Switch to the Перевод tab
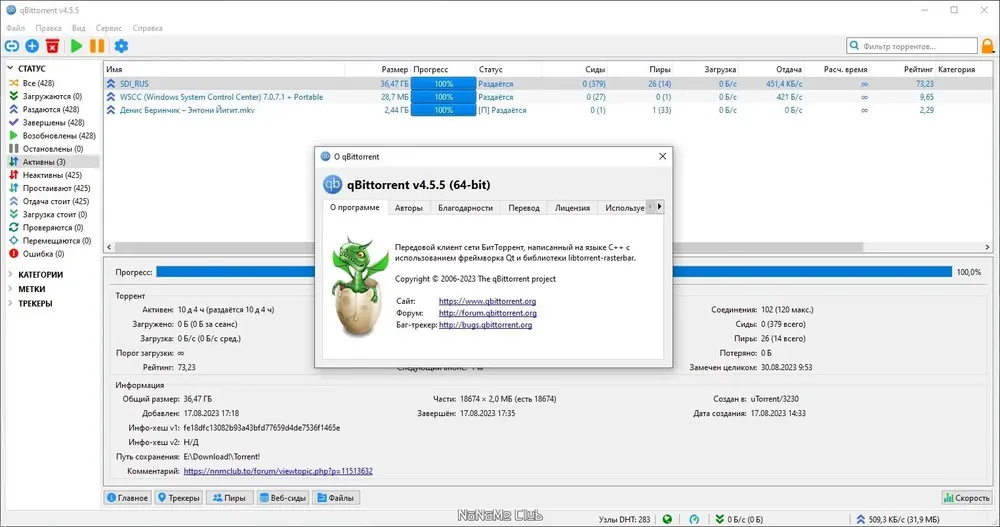This screenshot has width=1000, height=527. point(524,207)
